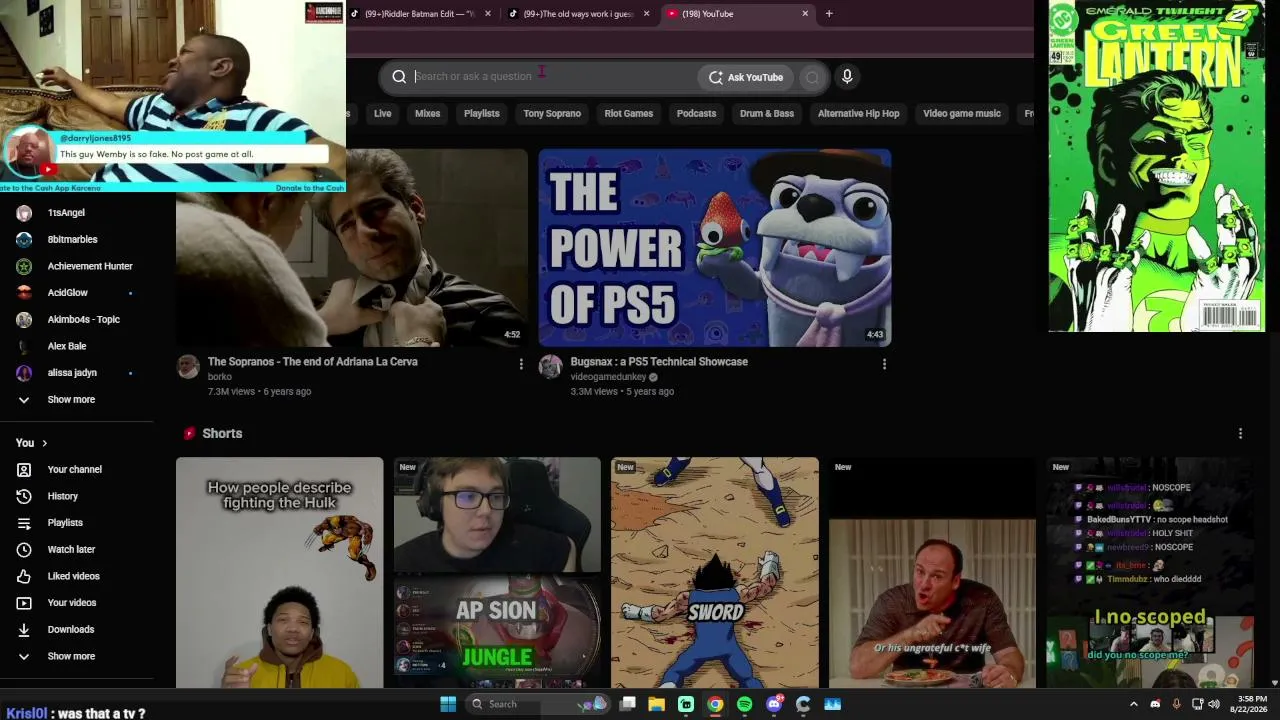1280x720 pixels.
Task: Play The Sopranos Adriana video thumbnail
Action: 352,248
